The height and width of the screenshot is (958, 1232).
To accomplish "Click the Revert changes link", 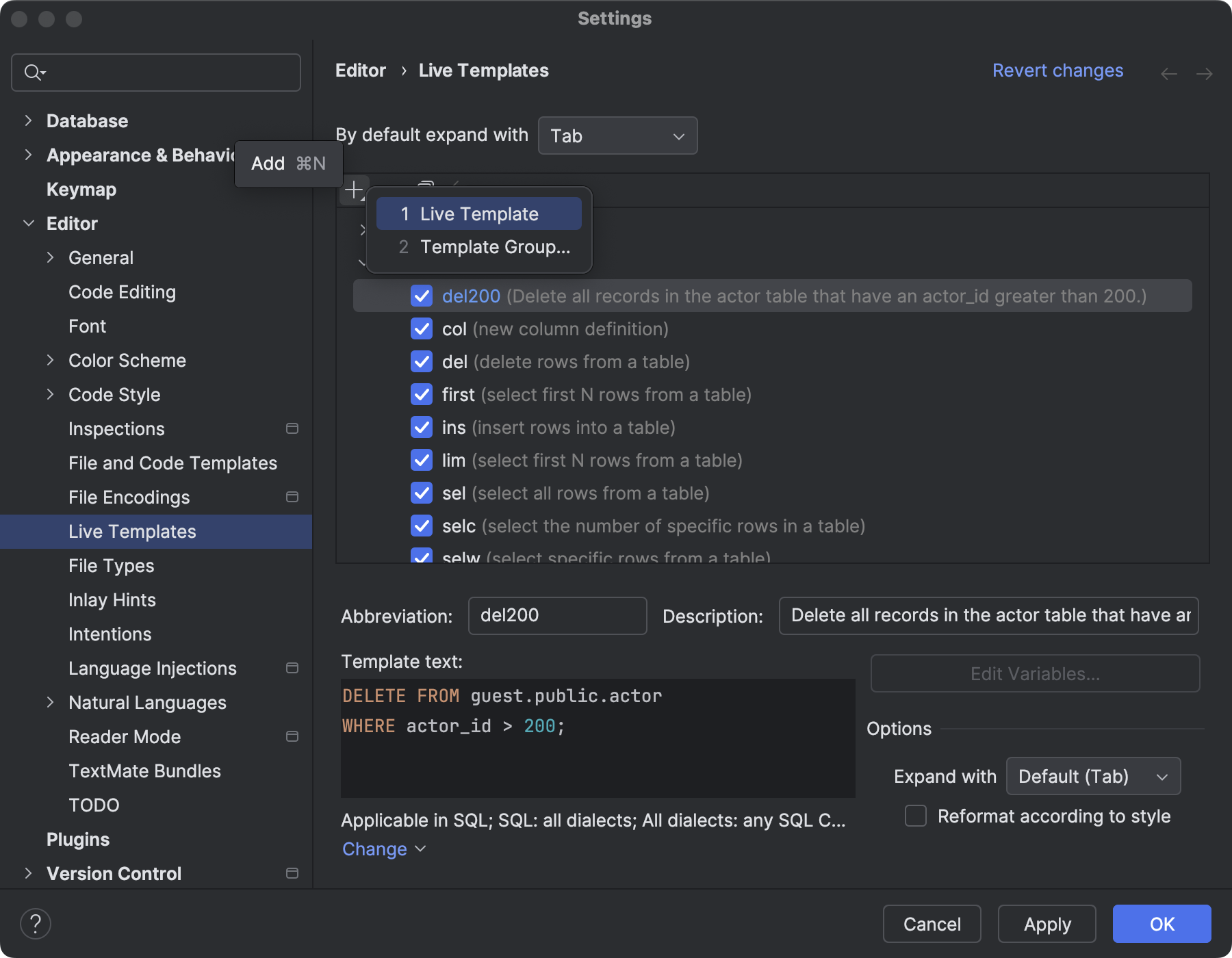I will click(1057, 70).
